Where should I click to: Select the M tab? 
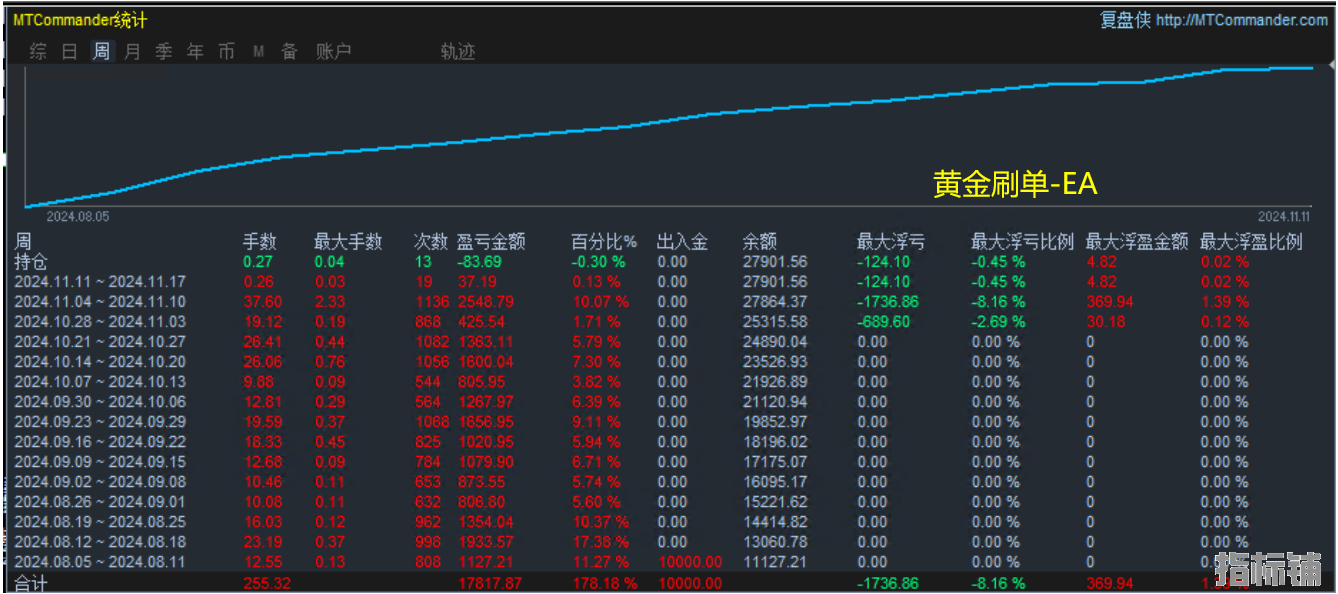click(x=258, y=51)
